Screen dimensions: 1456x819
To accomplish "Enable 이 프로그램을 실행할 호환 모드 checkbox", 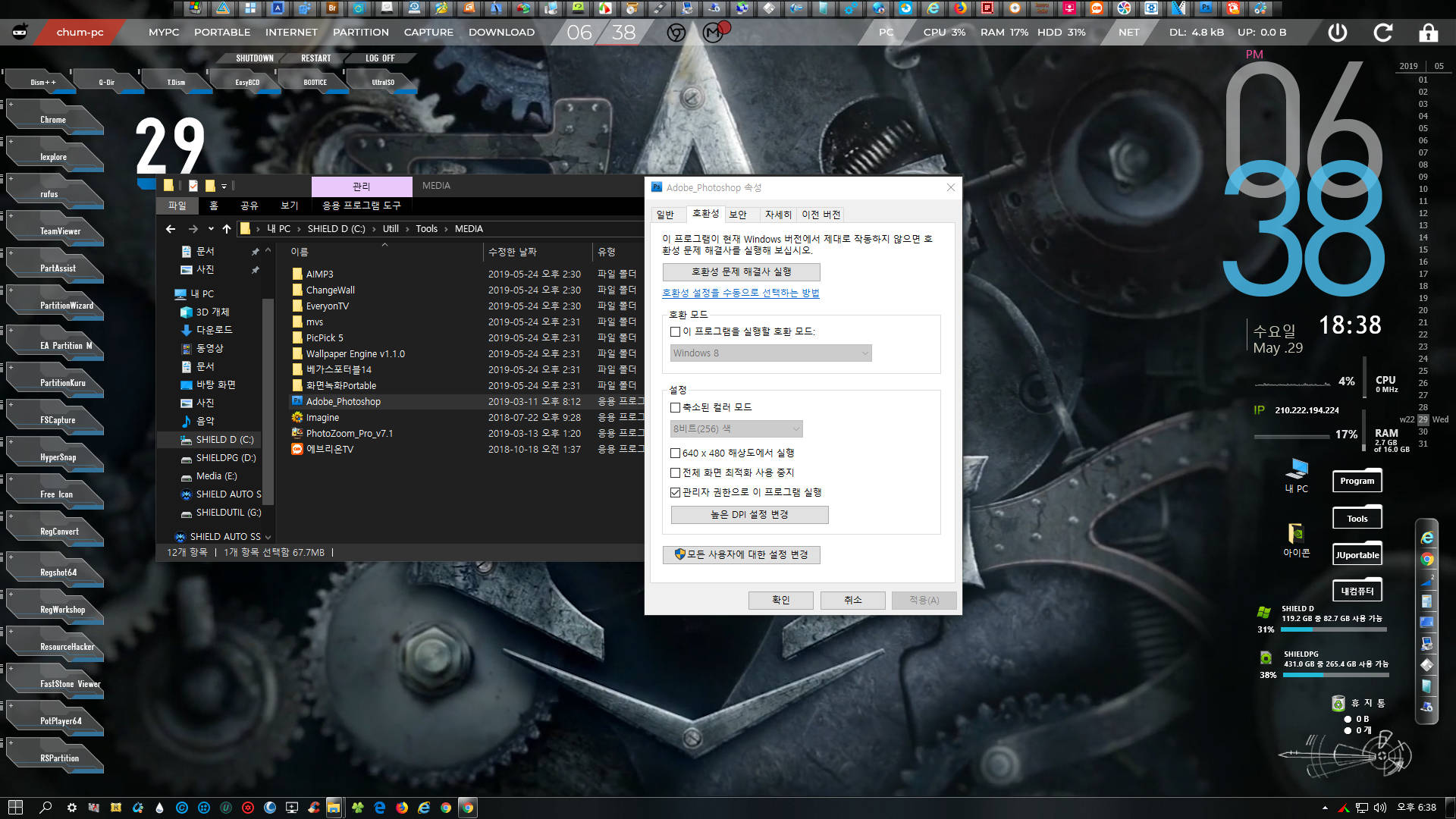I will [675, 331].
